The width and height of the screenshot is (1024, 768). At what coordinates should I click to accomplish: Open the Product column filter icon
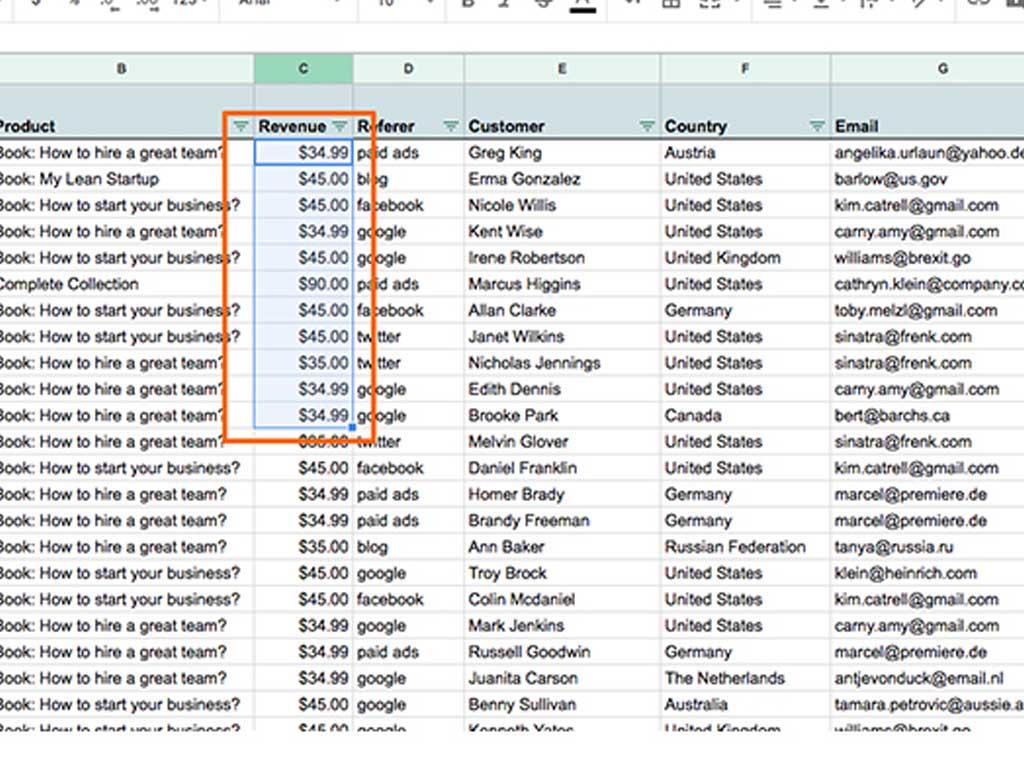240,126
